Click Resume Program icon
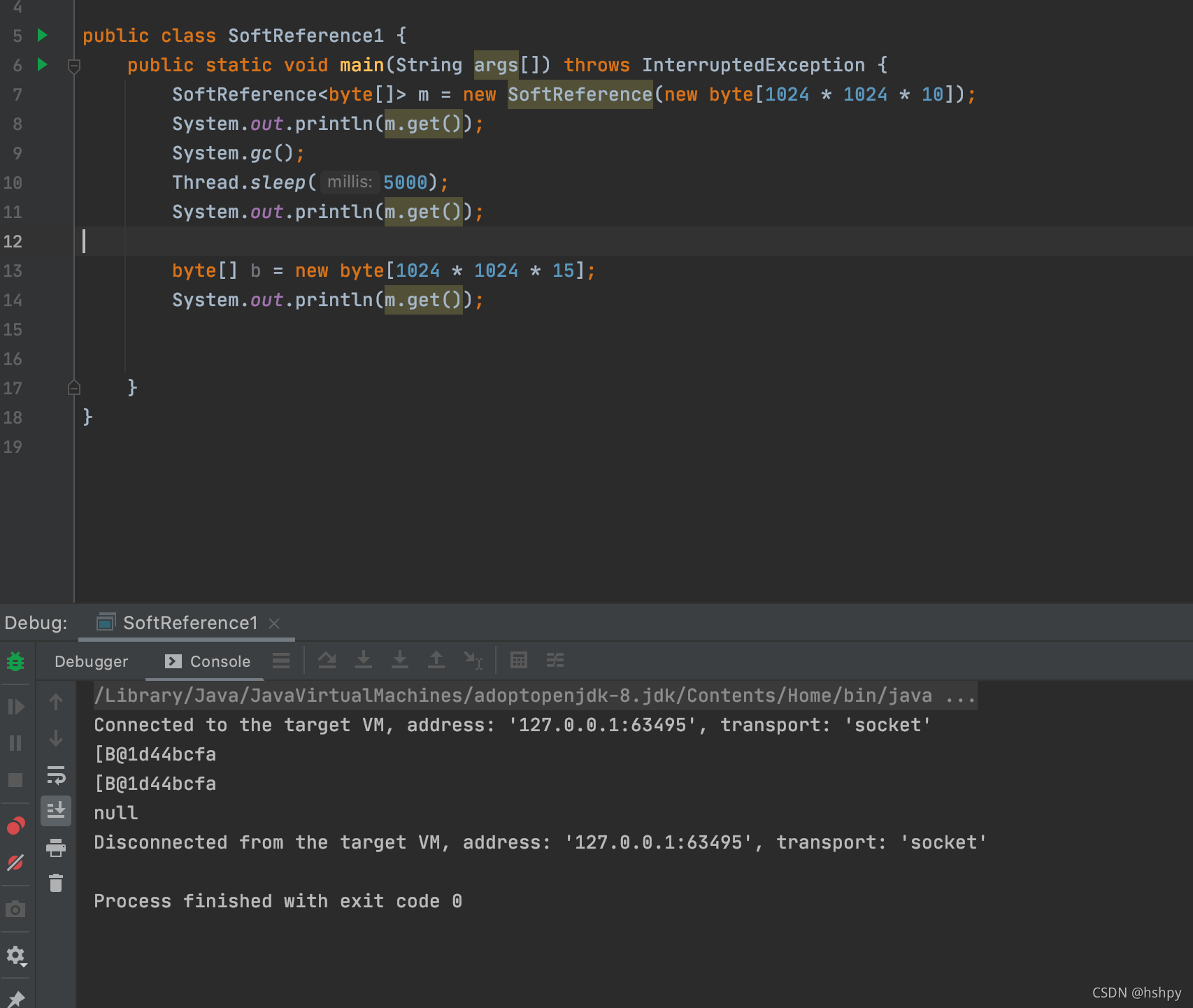 [x=15, y=707]
